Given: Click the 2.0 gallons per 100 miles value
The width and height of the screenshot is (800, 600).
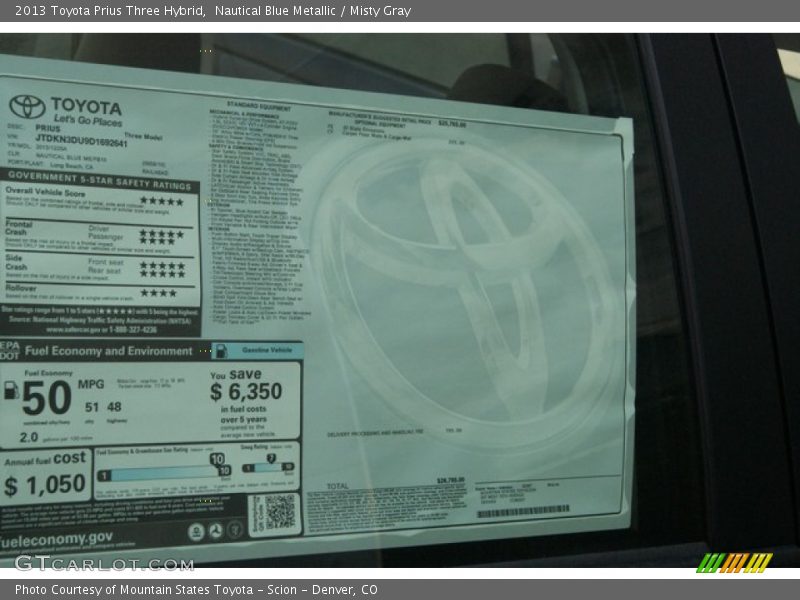Looking at the screenshot, I should coord(29,437).
